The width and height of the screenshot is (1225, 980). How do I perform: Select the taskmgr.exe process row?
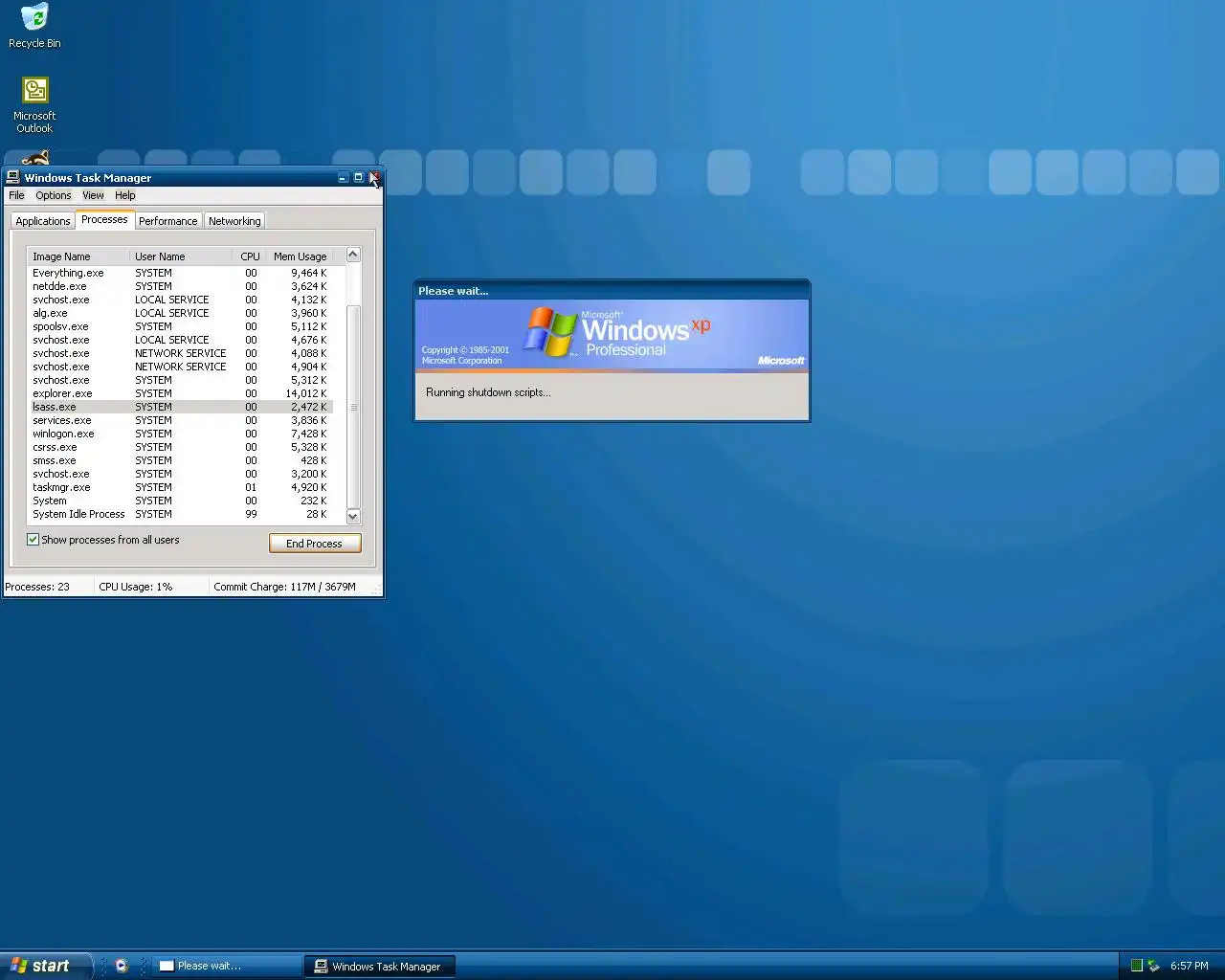pyautogui.click(x=180, y=487)
